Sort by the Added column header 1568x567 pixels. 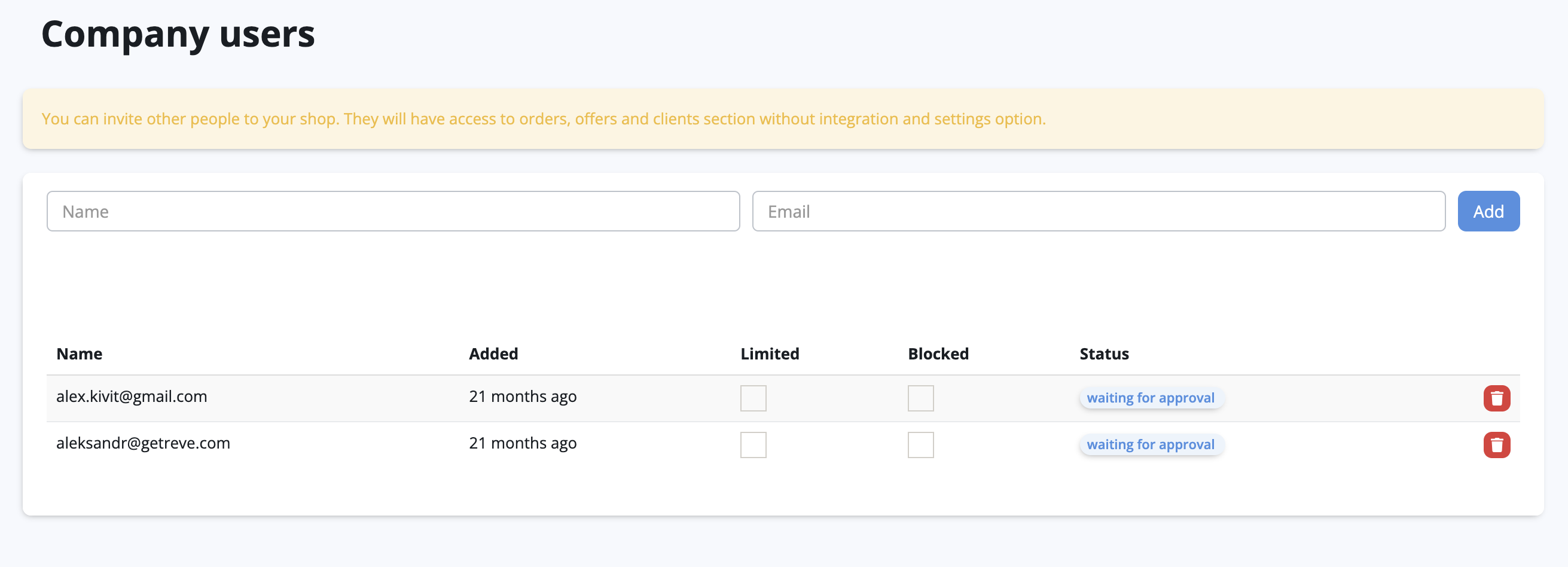[493, 354]
